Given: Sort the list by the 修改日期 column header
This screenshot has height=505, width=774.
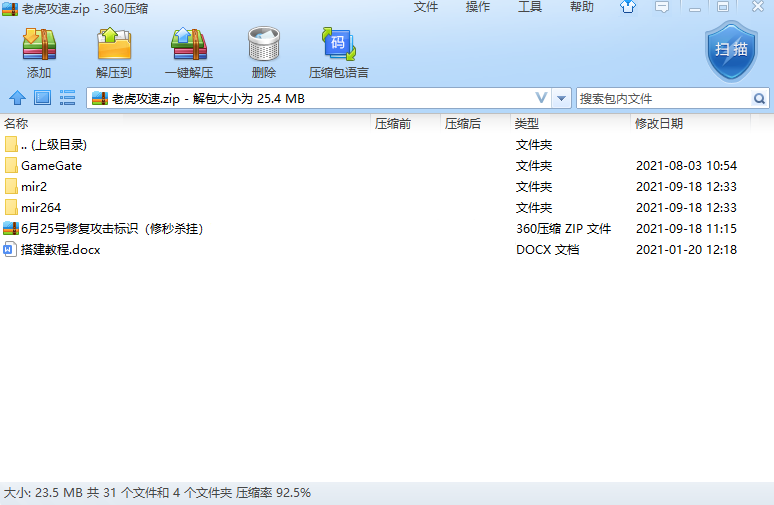Looking at the screenshot, I should (x=659, y=123).
